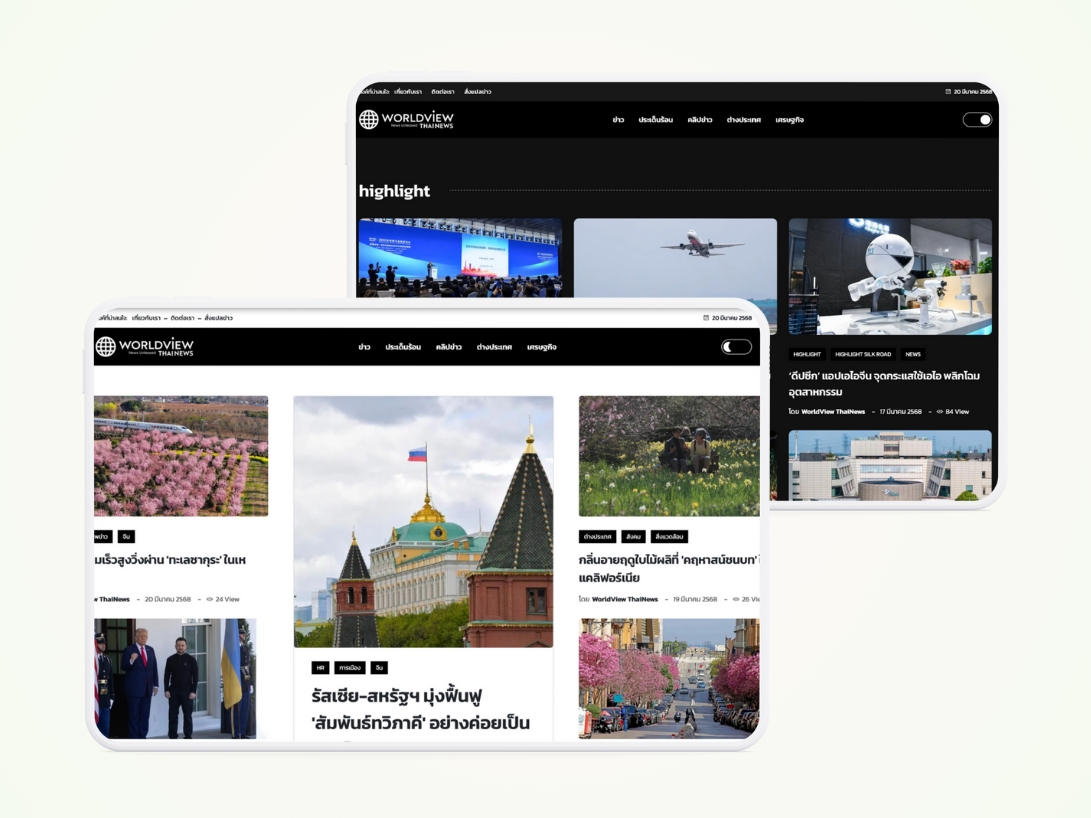This screenshot has height=818, width=1091.
Task: Click the 84 View count text
Action: (957, 412)
